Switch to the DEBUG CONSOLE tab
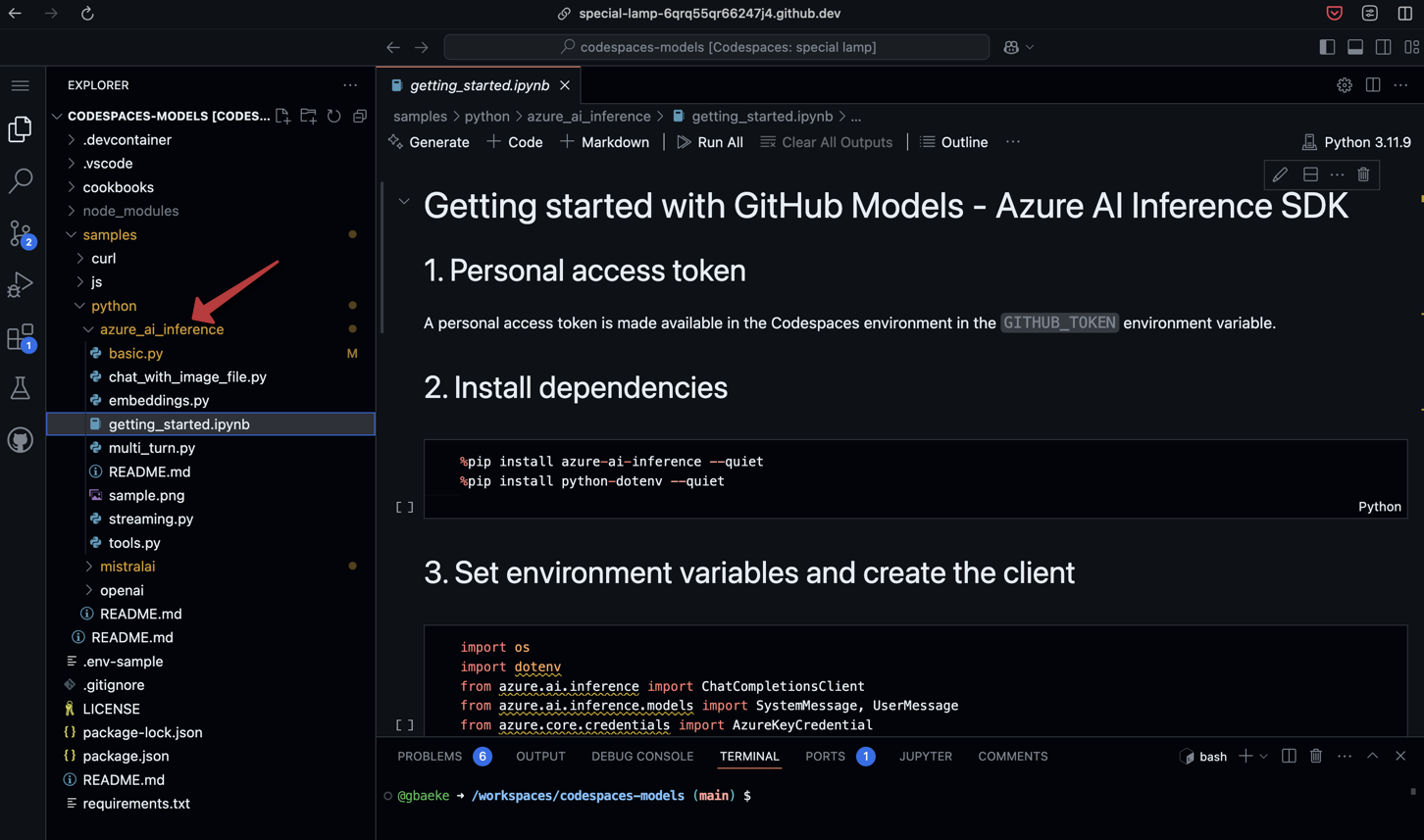This screenshot has height=840, width=1424. [642, 756]
